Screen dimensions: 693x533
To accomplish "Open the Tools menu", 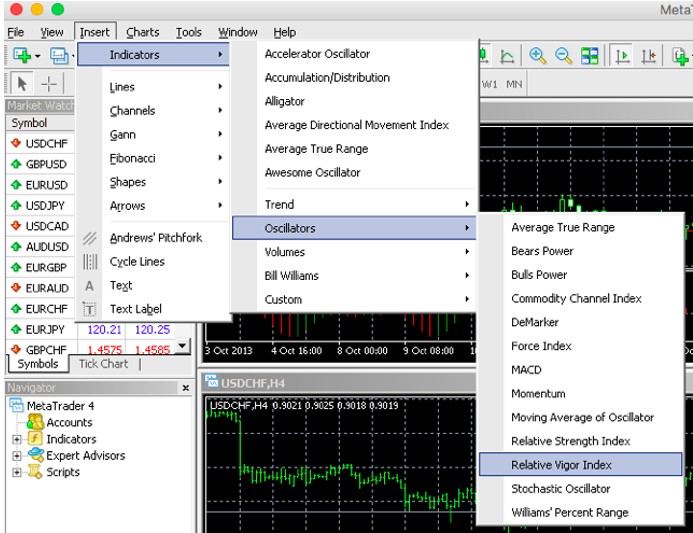I will (189, 32).
